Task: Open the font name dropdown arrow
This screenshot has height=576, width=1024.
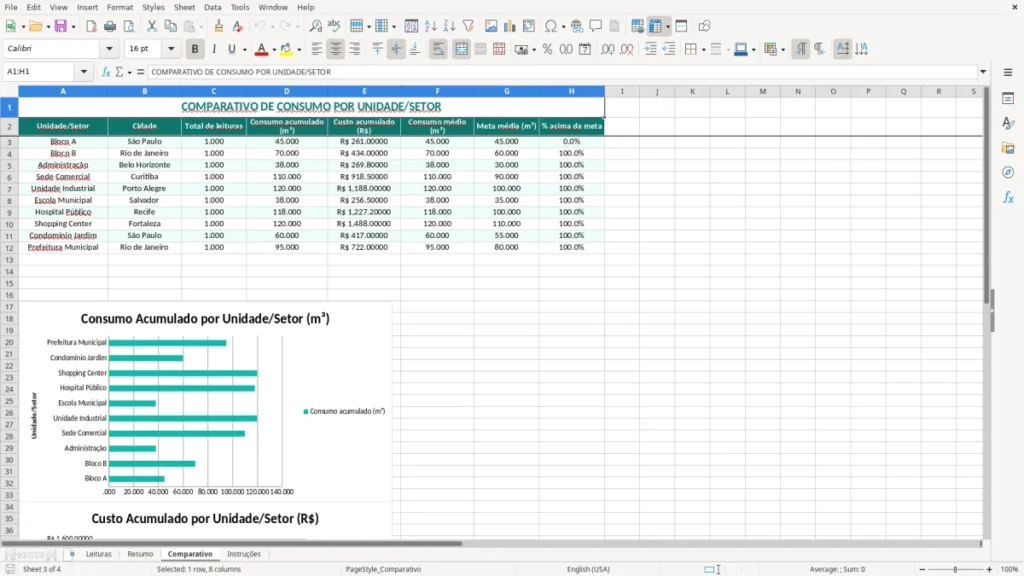Action: [109, 48]
